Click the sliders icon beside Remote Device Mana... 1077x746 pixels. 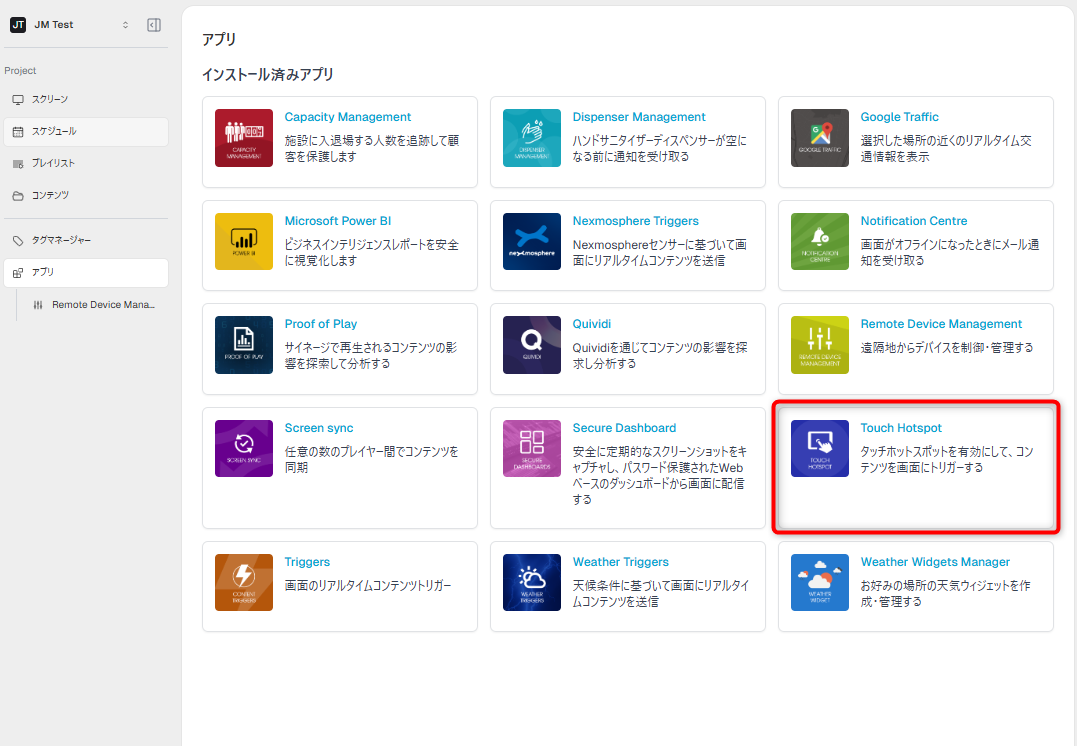tap(38, 305)
